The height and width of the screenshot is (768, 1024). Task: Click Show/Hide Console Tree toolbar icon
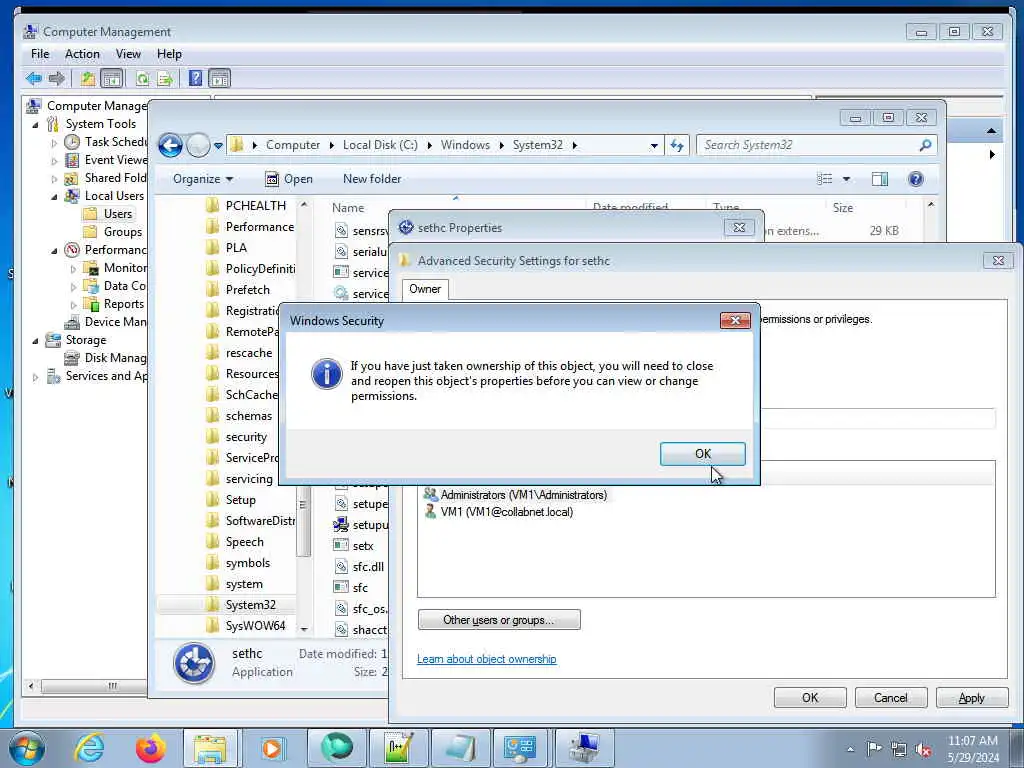pos(112,79)
